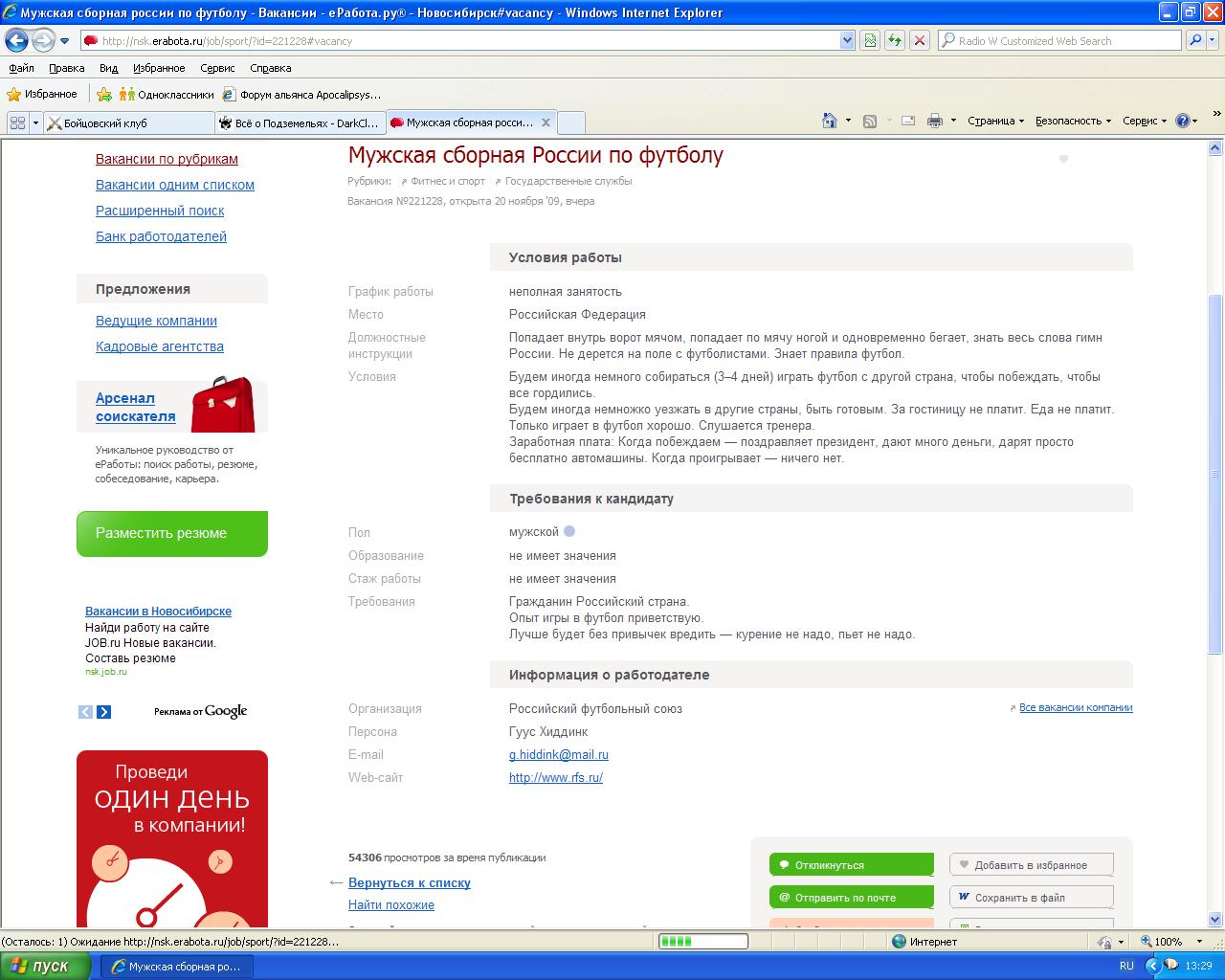Open recent pages dropdown next to Forward

click(x=65, y=41)
